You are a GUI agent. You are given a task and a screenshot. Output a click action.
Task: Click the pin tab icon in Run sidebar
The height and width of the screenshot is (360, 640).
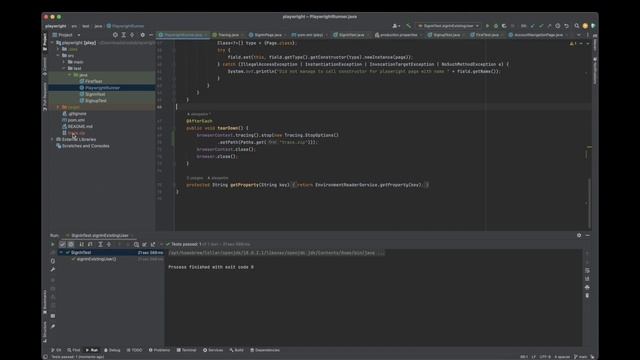pyautogui.click(x=53, y=326)
